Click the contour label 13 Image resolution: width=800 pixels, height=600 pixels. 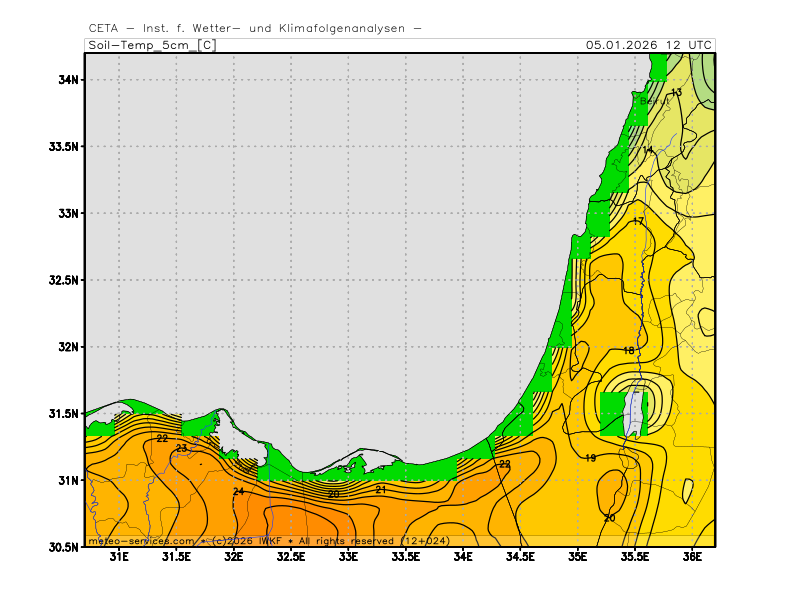tap(676, 93)
